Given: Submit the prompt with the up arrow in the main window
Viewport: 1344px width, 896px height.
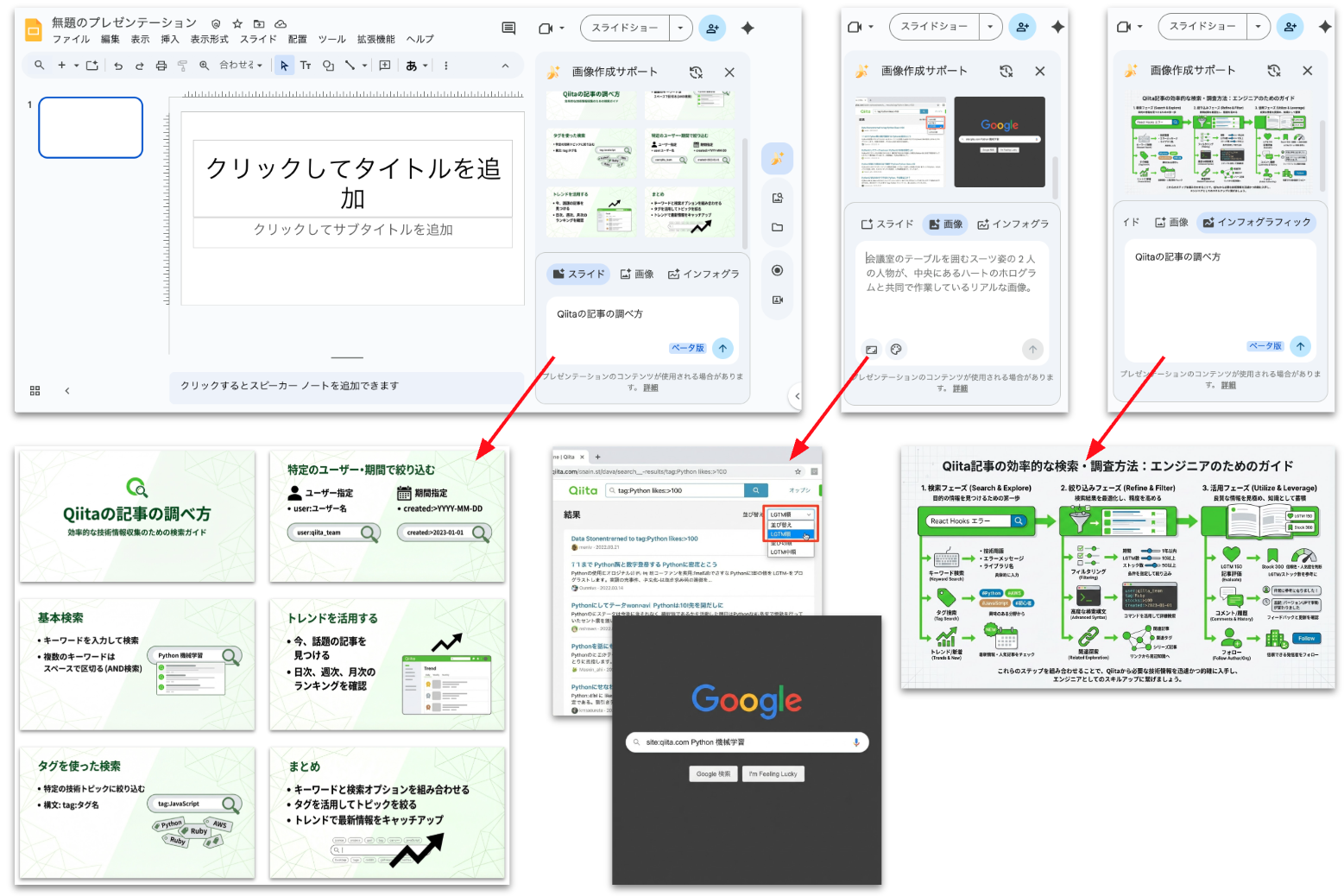Looking at the screenshot, I should (722, 348).
